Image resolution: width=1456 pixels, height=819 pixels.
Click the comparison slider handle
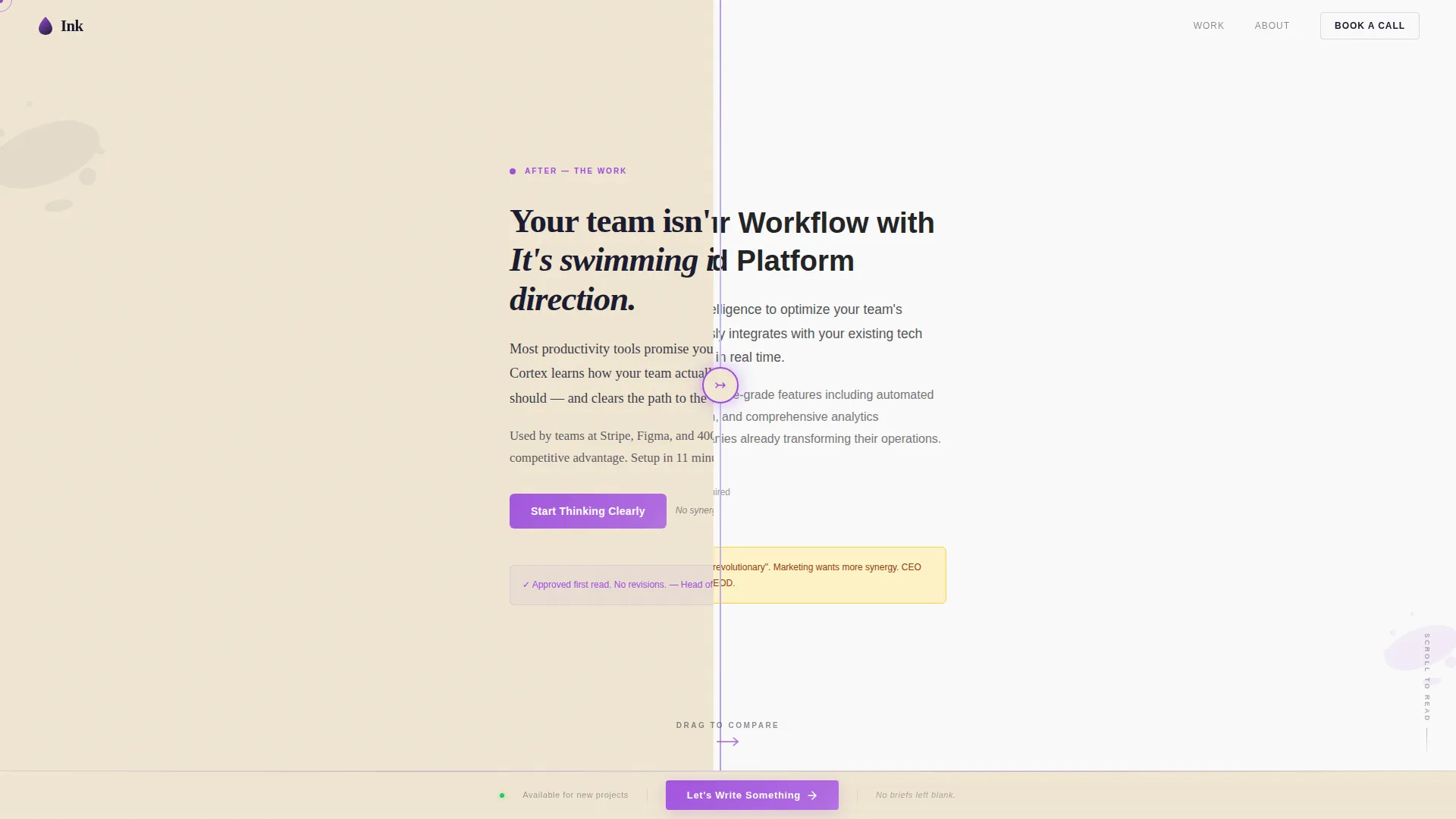720,385
